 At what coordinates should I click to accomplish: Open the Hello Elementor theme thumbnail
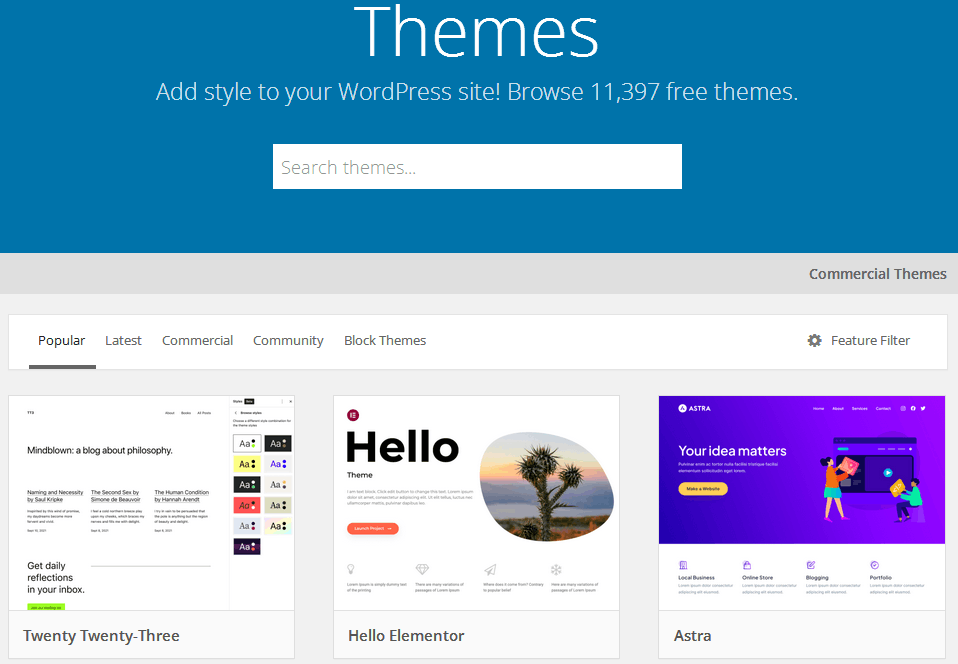click(x=477, y=503)
